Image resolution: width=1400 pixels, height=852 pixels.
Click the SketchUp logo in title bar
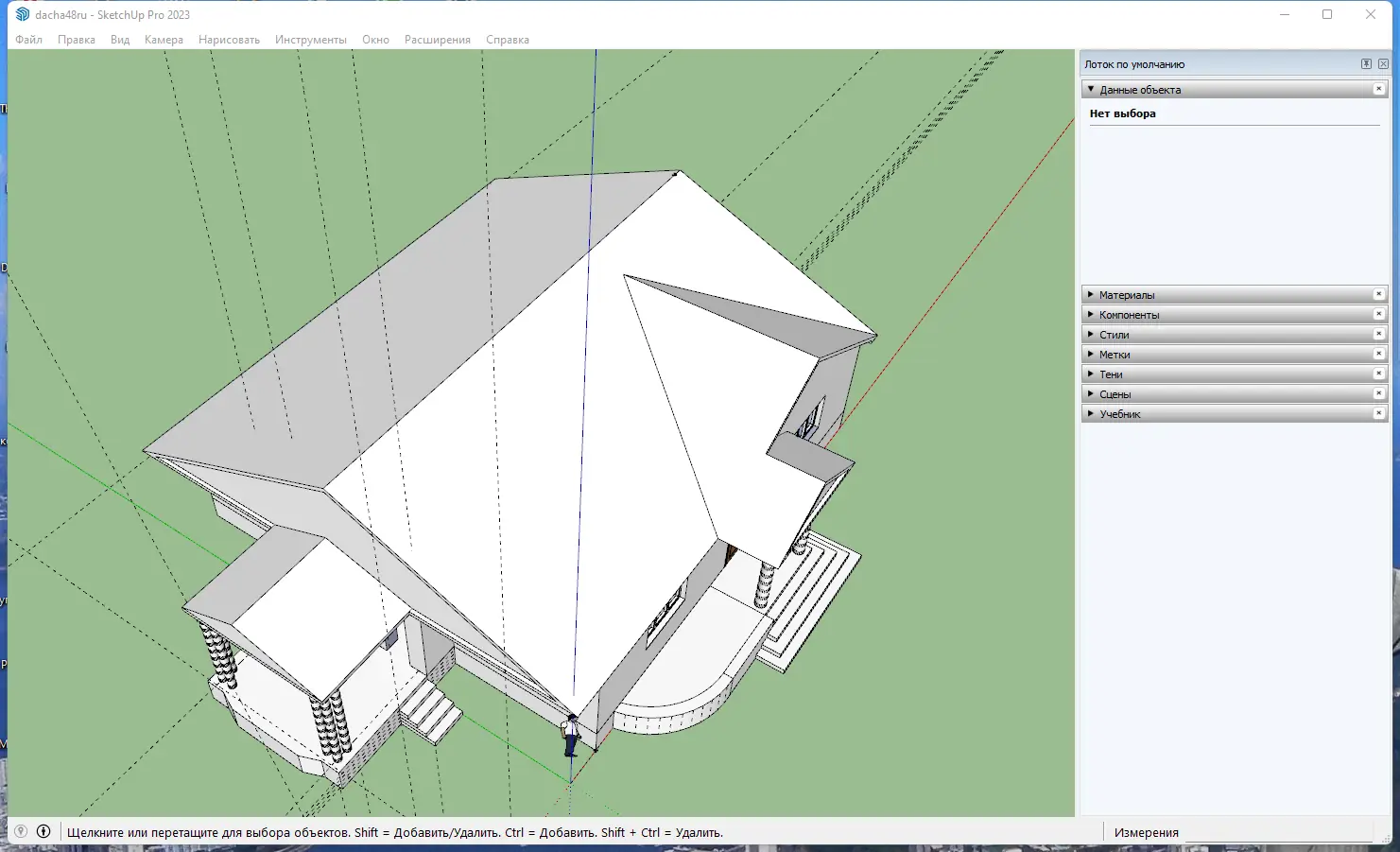23,14
